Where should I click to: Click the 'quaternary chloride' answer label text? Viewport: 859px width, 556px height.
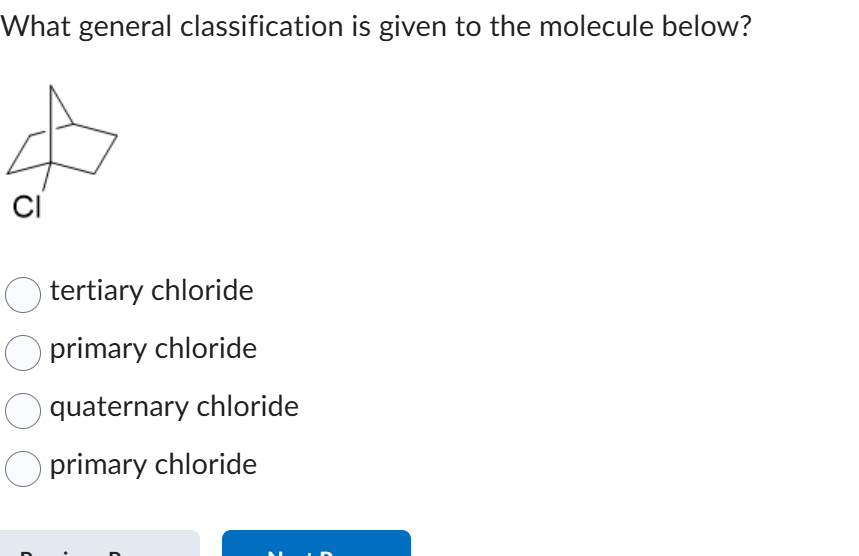pyautogui.click(x=174, y=407)
